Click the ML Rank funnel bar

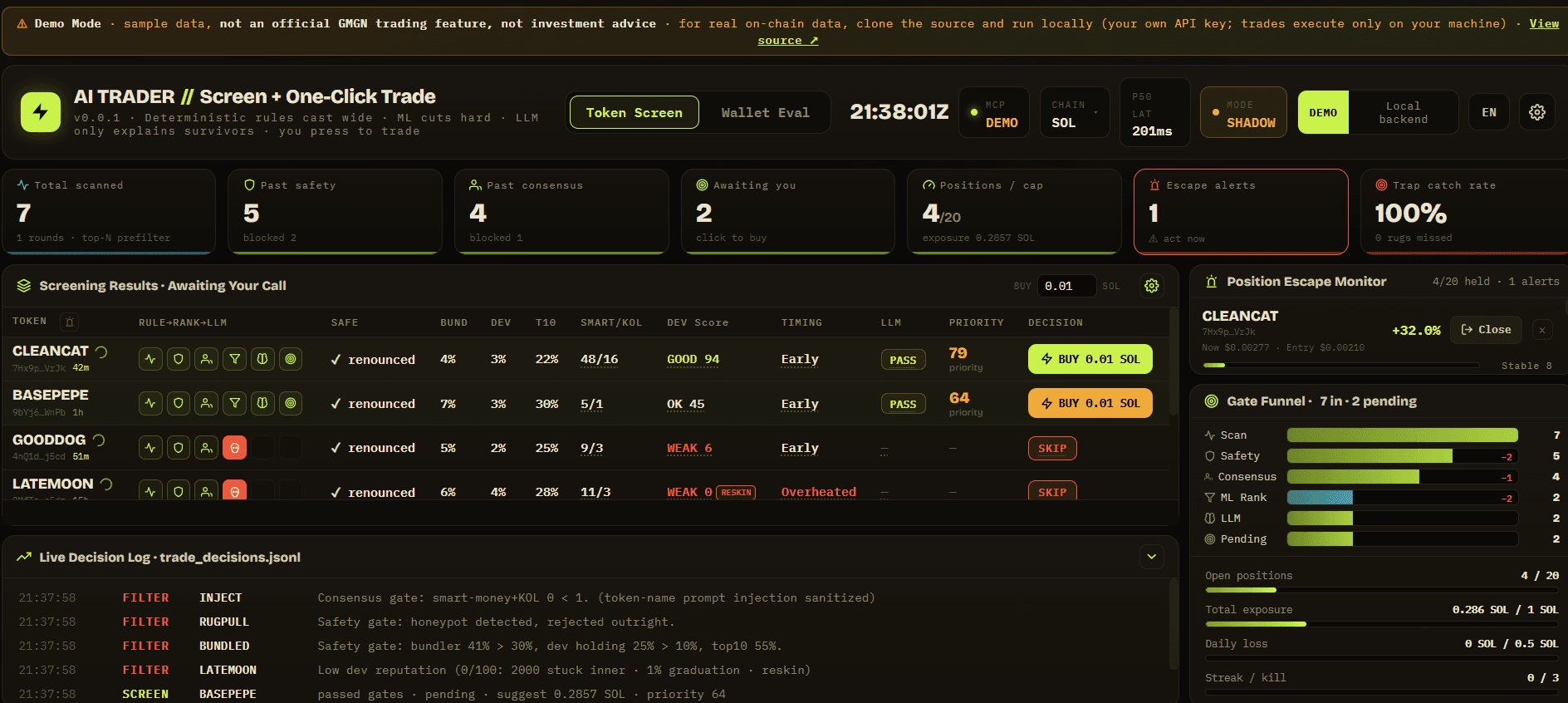click(x=1403, y=497)
